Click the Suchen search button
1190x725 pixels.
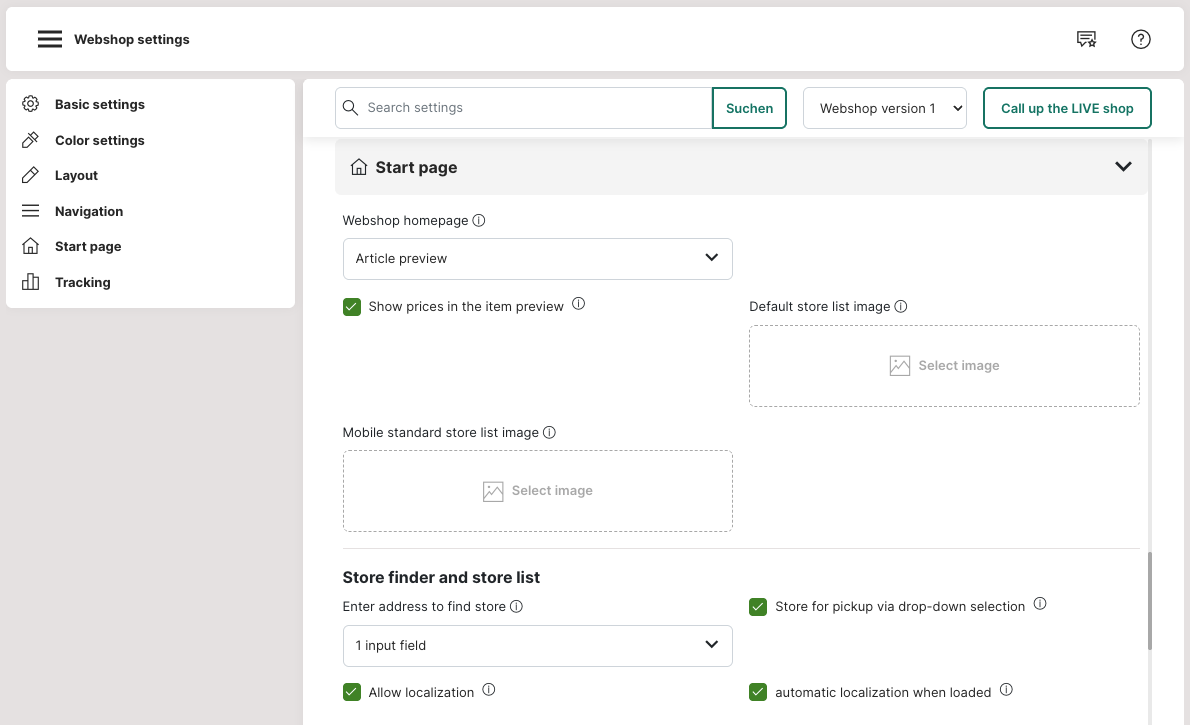point(749,108)
